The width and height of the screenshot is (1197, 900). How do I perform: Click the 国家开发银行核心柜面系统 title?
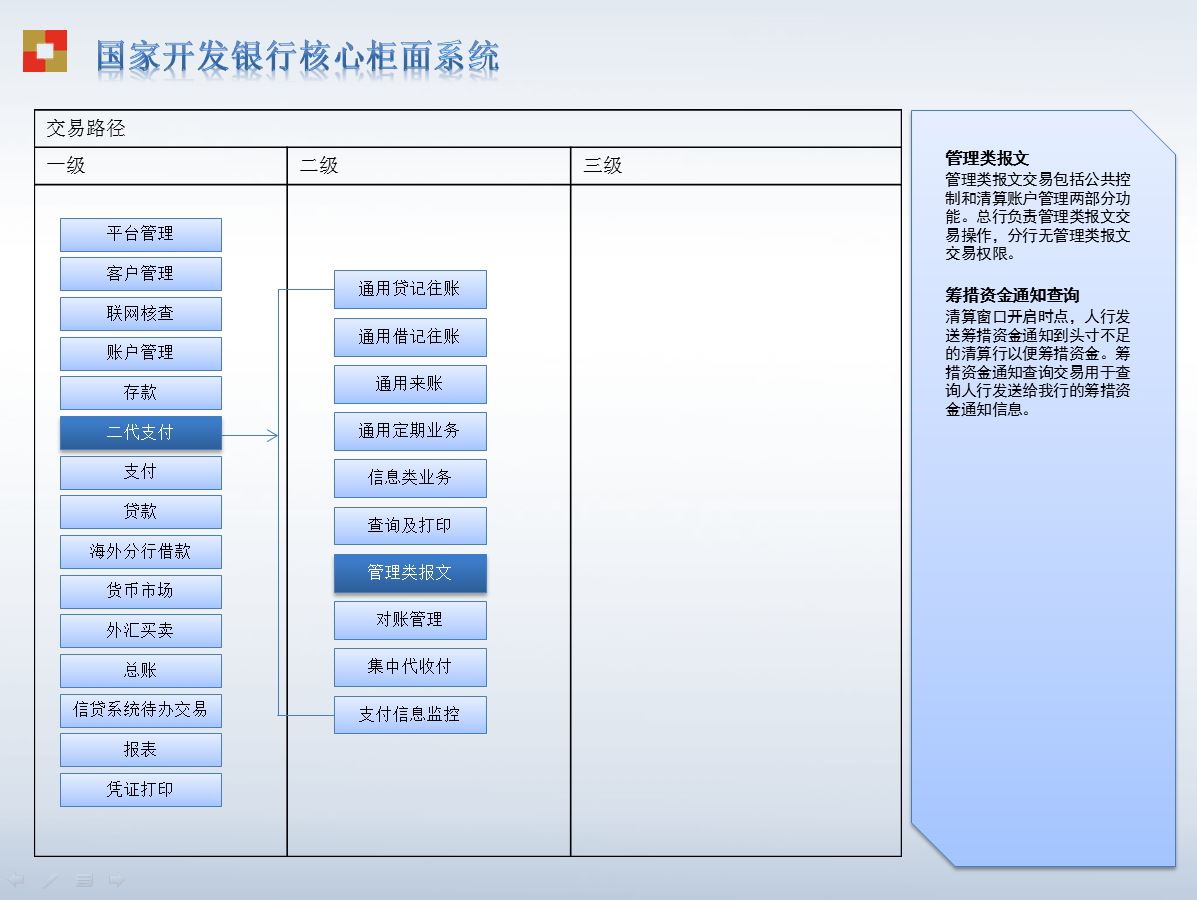(298, 57)
